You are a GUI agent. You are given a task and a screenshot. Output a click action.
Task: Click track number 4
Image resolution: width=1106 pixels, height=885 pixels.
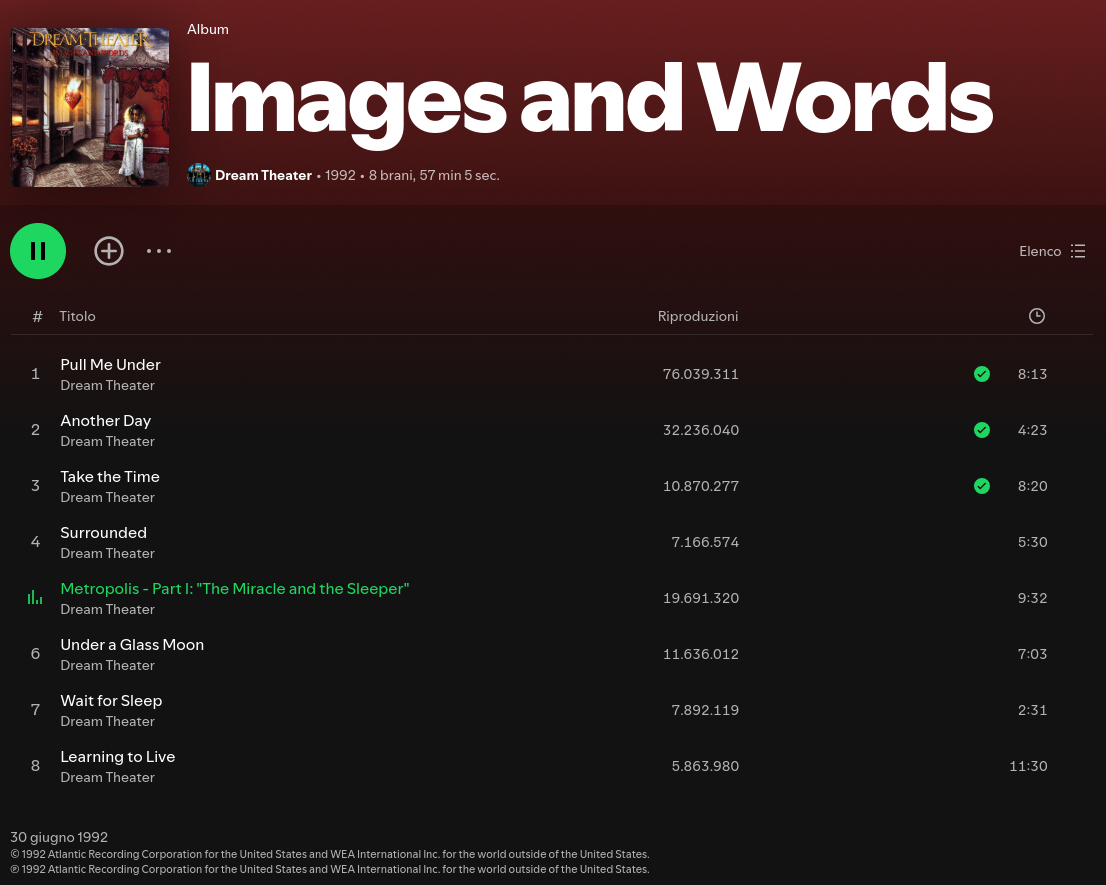[x=35, y=542]
